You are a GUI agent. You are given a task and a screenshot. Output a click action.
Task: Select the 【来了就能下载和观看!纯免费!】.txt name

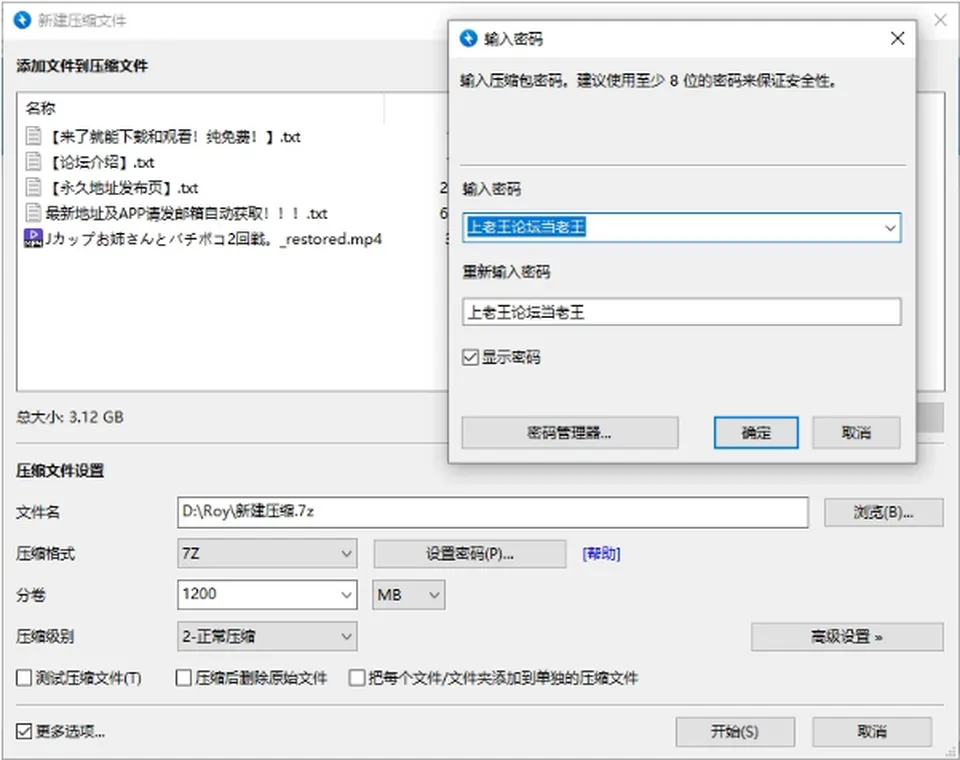click(174, 137)
